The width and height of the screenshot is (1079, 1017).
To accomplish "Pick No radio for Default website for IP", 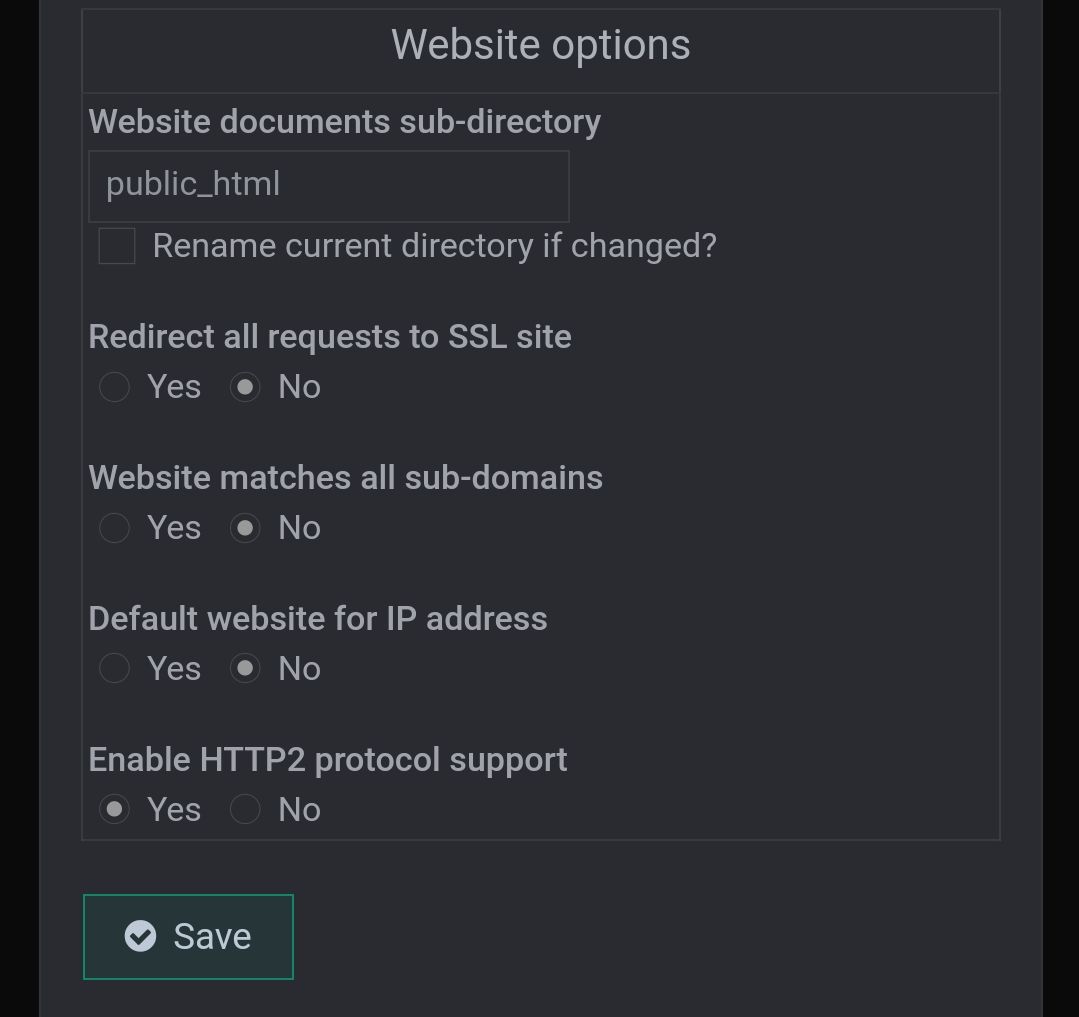I will (245, 669).
